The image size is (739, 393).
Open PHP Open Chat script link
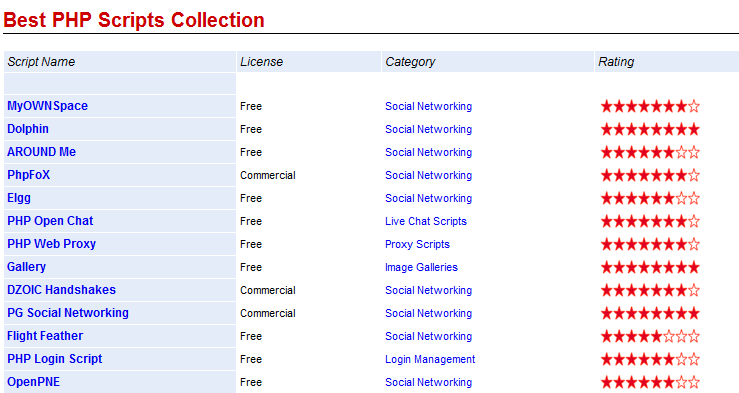click(50, 221)
